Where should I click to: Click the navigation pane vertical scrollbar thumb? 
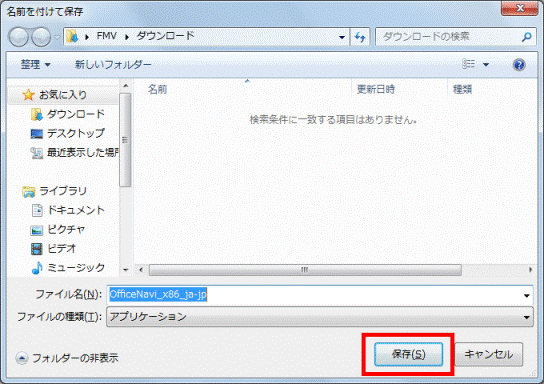(x=125, y=140)
